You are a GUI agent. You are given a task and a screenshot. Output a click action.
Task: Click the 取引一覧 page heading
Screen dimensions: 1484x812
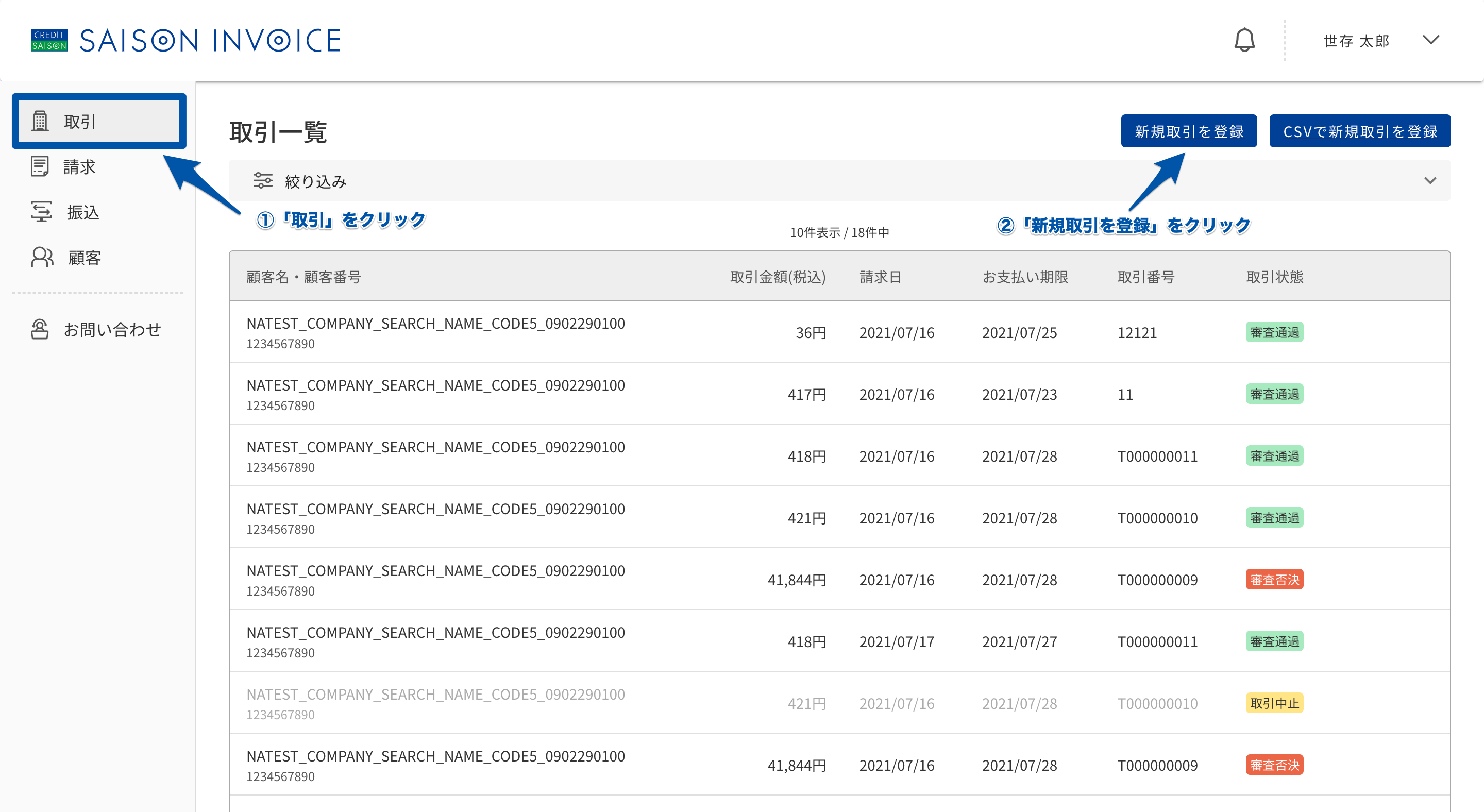[x=278, y=132]
